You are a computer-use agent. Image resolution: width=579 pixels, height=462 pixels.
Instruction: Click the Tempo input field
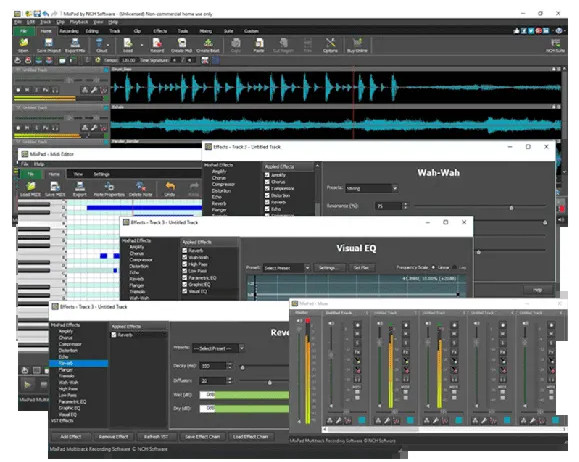[x=129, y=60]
